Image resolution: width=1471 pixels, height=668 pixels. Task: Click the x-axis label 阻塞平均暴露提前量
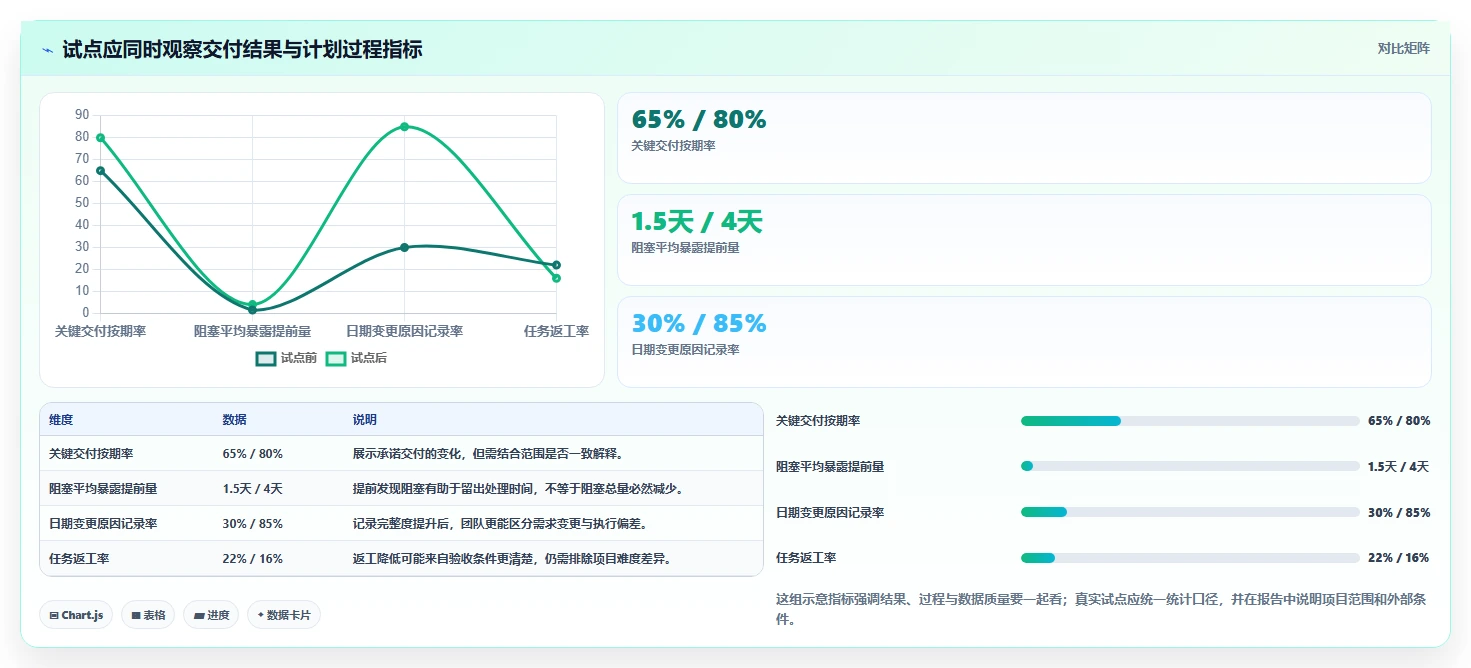pyautogui.click(x=252, y=331)
